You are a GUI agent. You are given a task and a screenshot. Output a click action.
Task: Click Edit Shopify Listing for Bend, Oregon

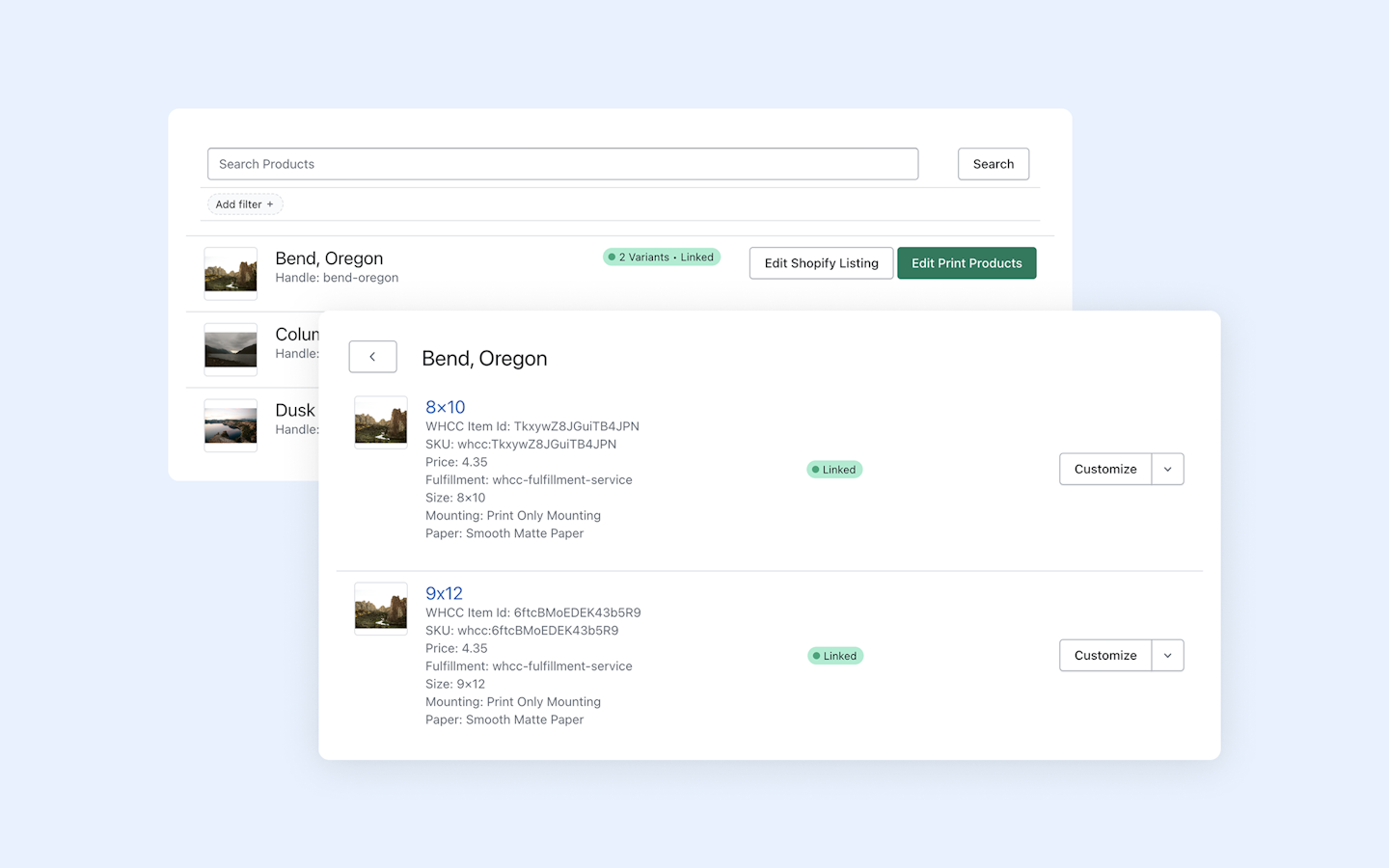pyautogui.click(x=821, y=262)
